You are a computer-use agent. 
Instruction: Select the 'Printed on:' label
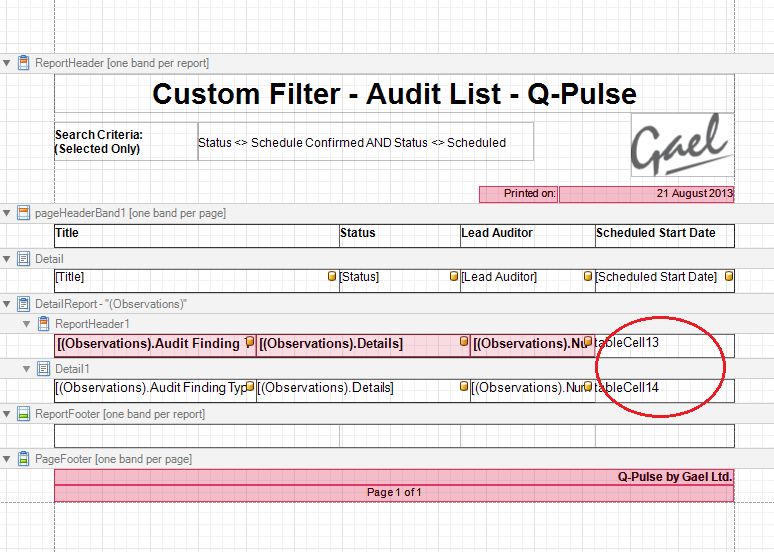(518, 194)
